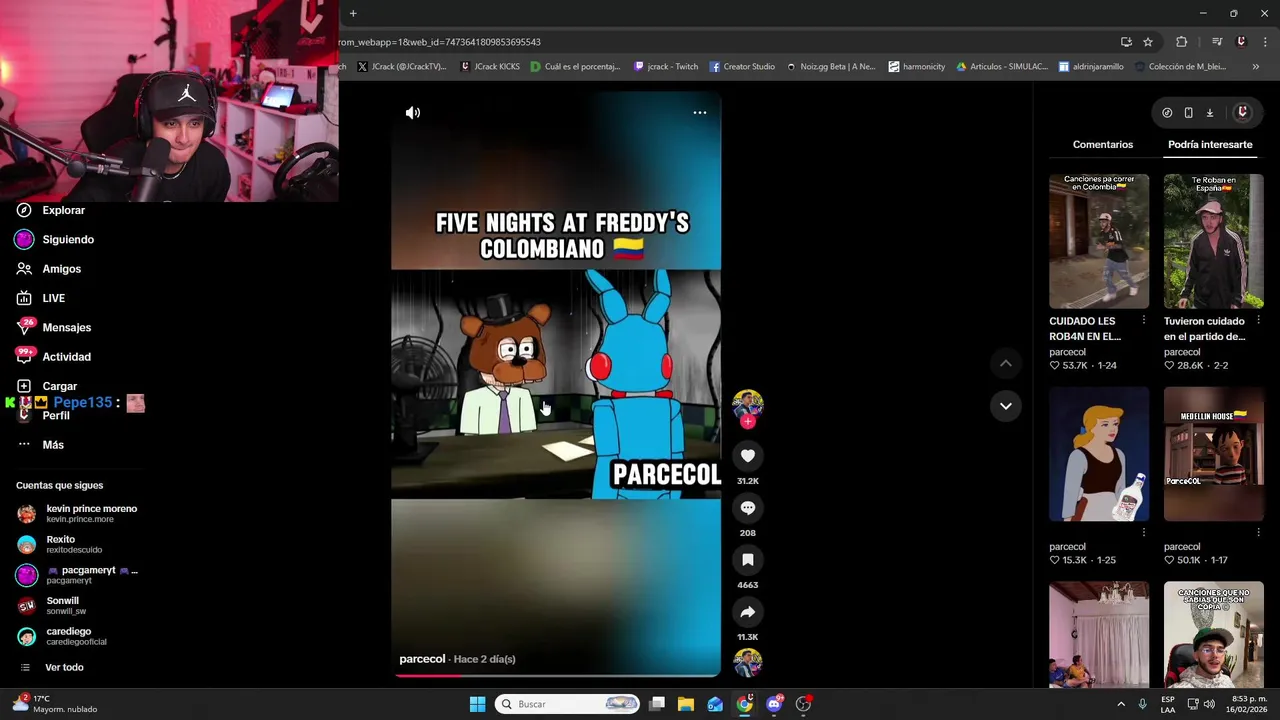The width and height of the screenshot is (1280, 720).
Task: Open File Explorer from the taskbar
Action: [x=686, y=704]
